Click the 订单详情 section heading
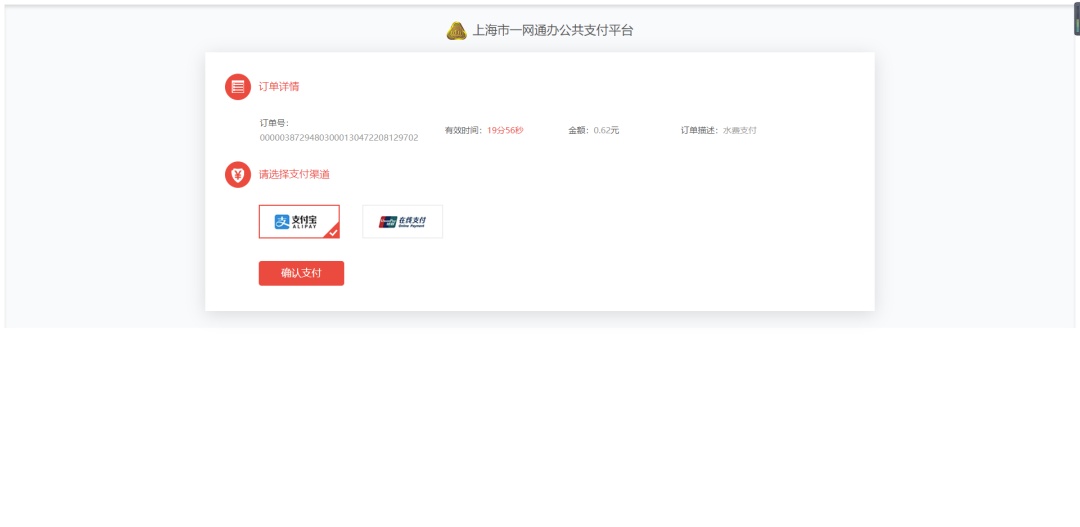Screen dimensions: 1080x527 click(279, 87)
